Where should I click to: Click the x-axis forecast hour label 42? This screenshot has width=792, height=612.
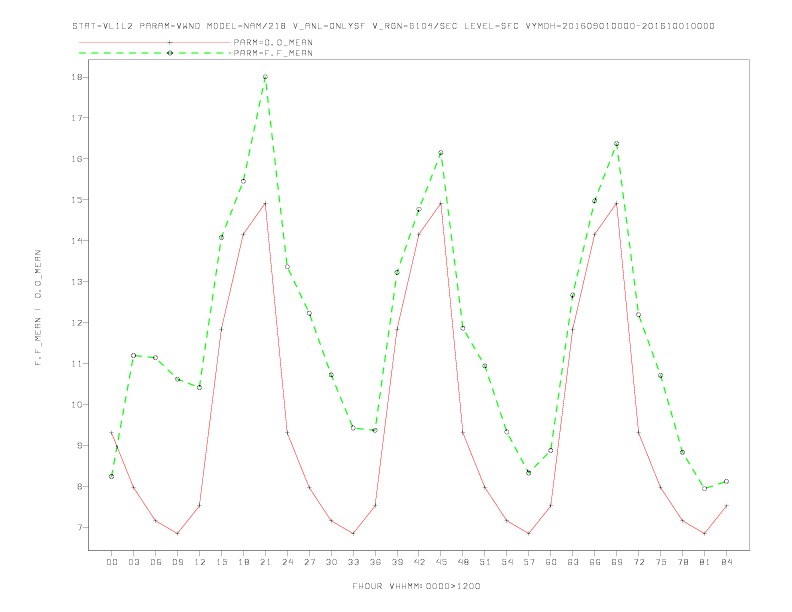(x=419, y=562)
